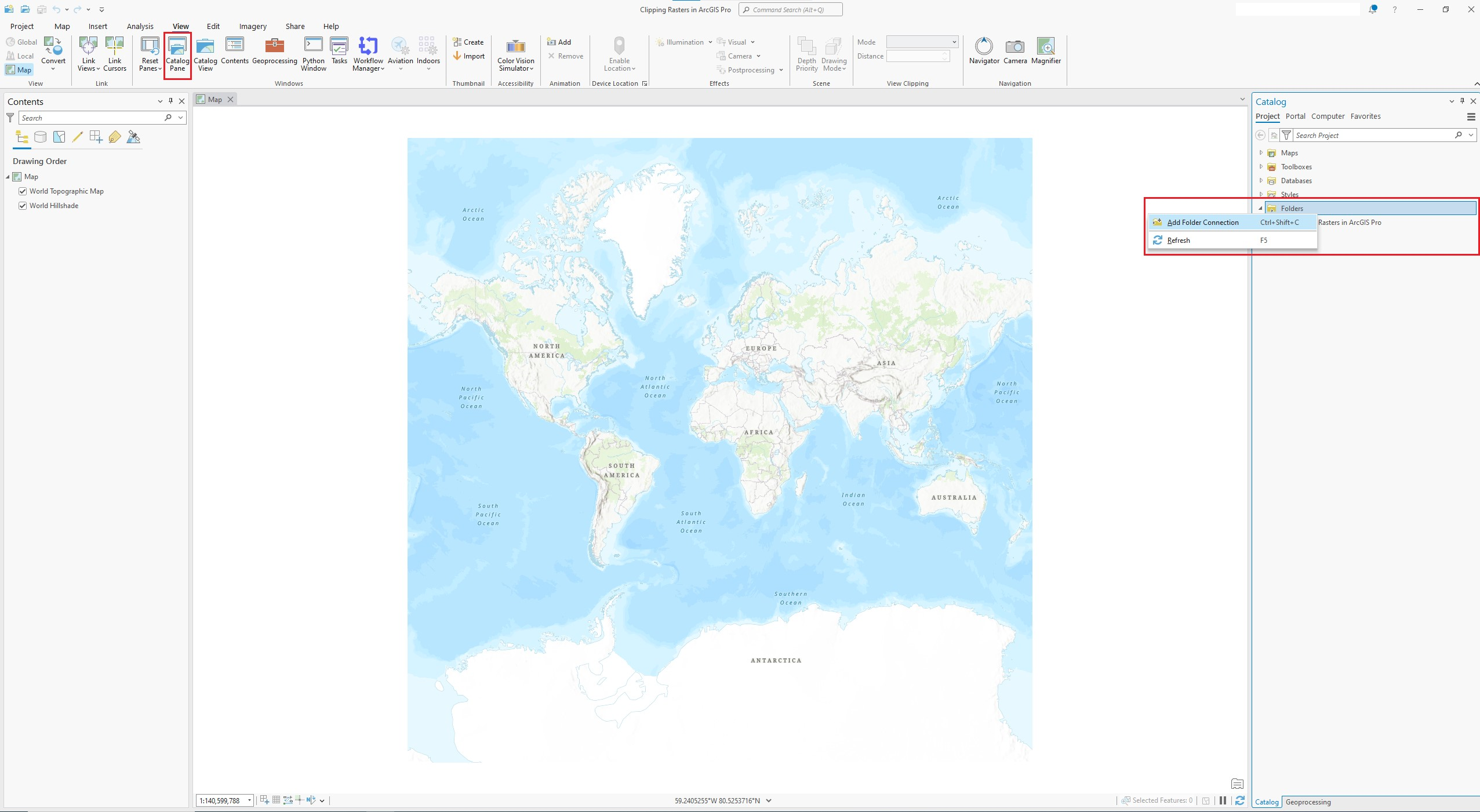Expand the Toolboxes tree node
The width and height of the screenshot is (1480, 812).
1261,167
